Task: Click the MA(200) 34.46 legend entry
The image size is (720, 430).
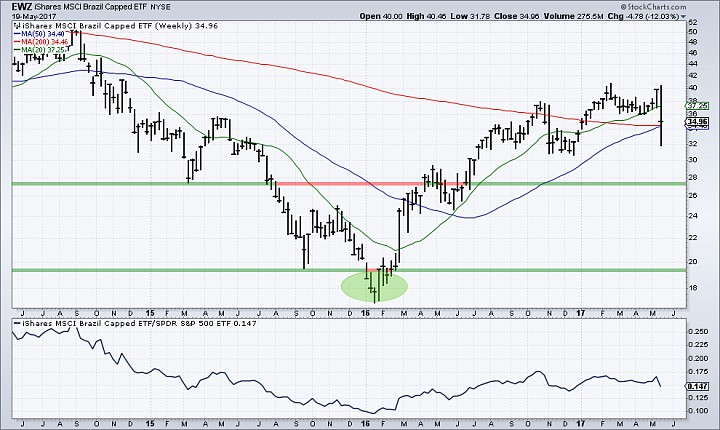Action: coord(42,42)
